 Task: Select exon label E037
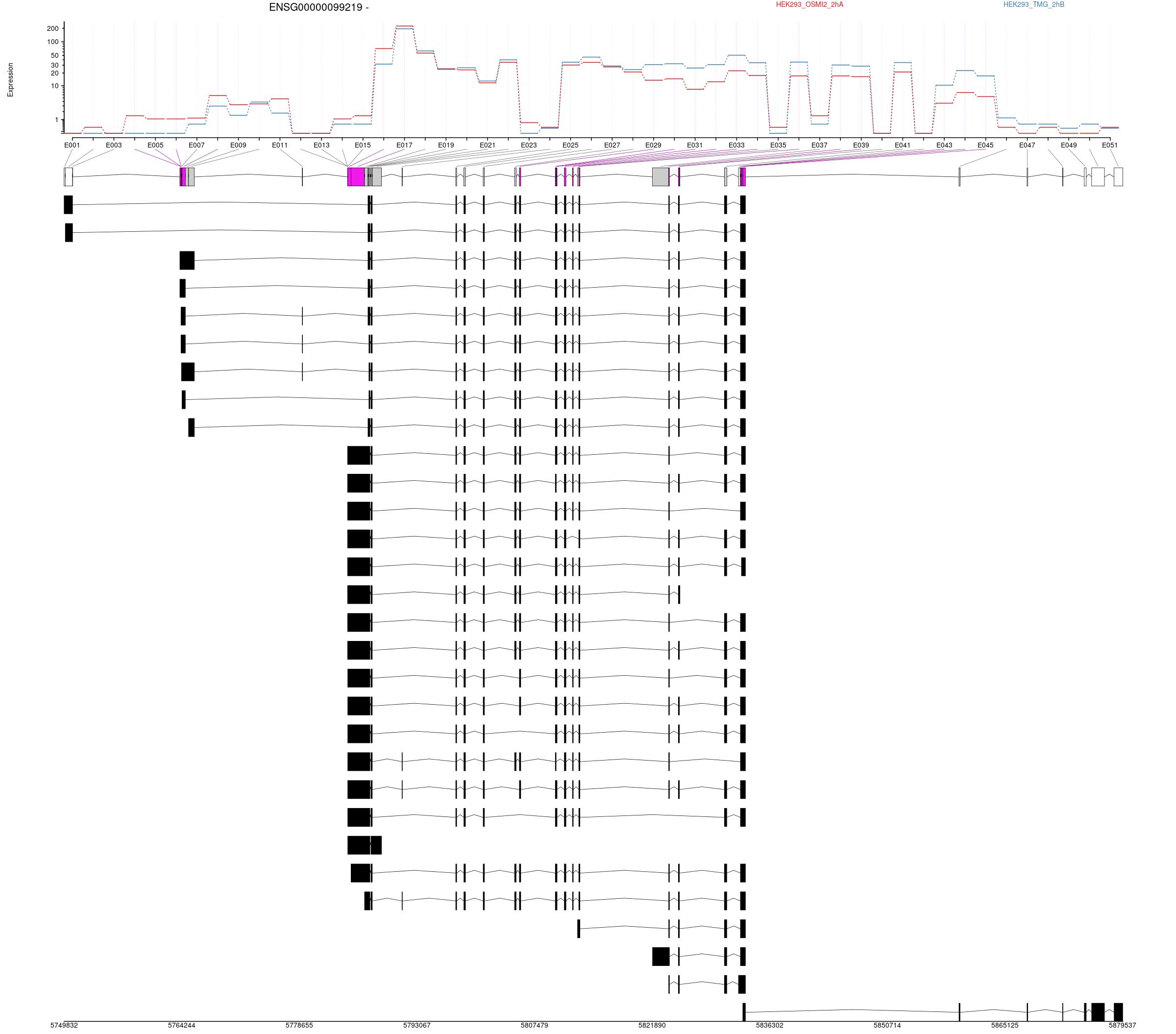coord(819,146)
